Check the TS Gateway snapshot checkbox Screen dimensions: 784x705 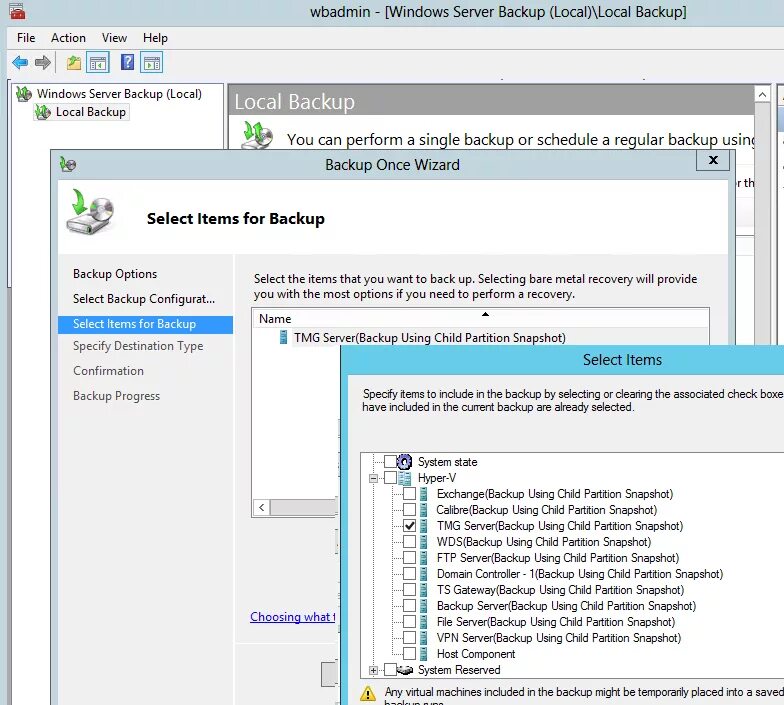[x=410, y=590]
